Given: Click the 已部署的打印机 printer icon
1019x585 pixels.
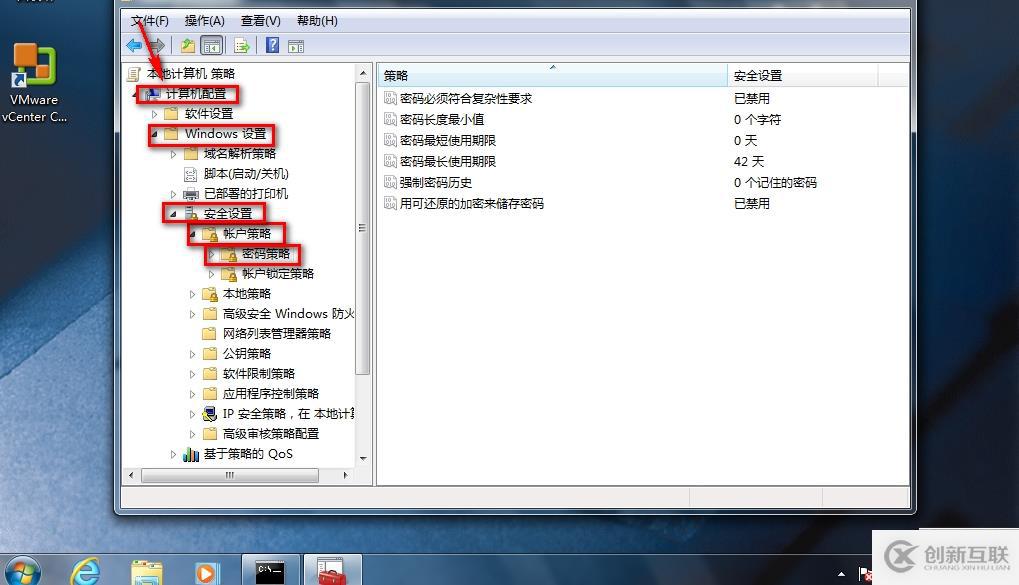Looking at the screenshot, I should pyautogui.click(x=190, y=194).
